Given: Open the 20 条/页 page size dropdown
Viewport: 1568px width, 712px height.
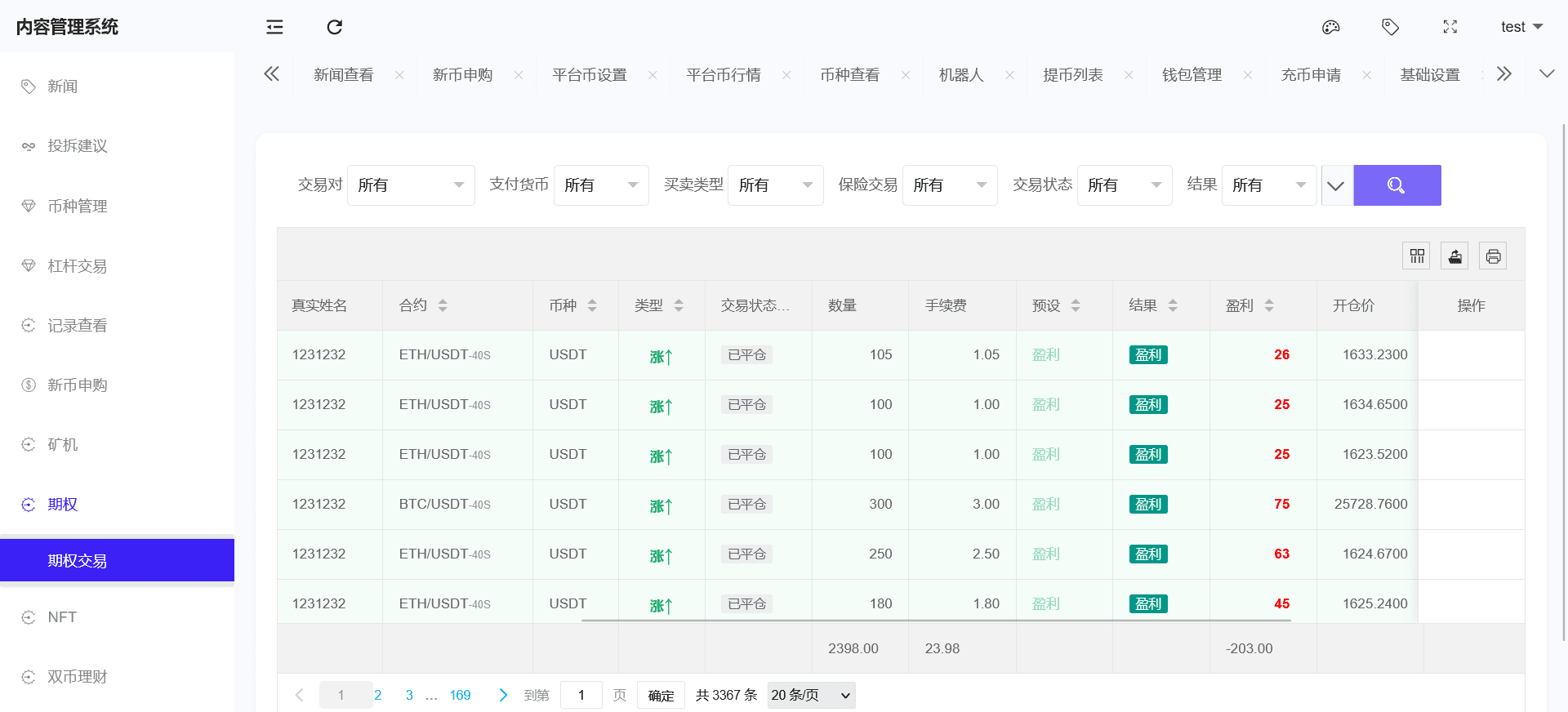Looking at the screenshot, I should pyautogui.click(x=810, y=695).
